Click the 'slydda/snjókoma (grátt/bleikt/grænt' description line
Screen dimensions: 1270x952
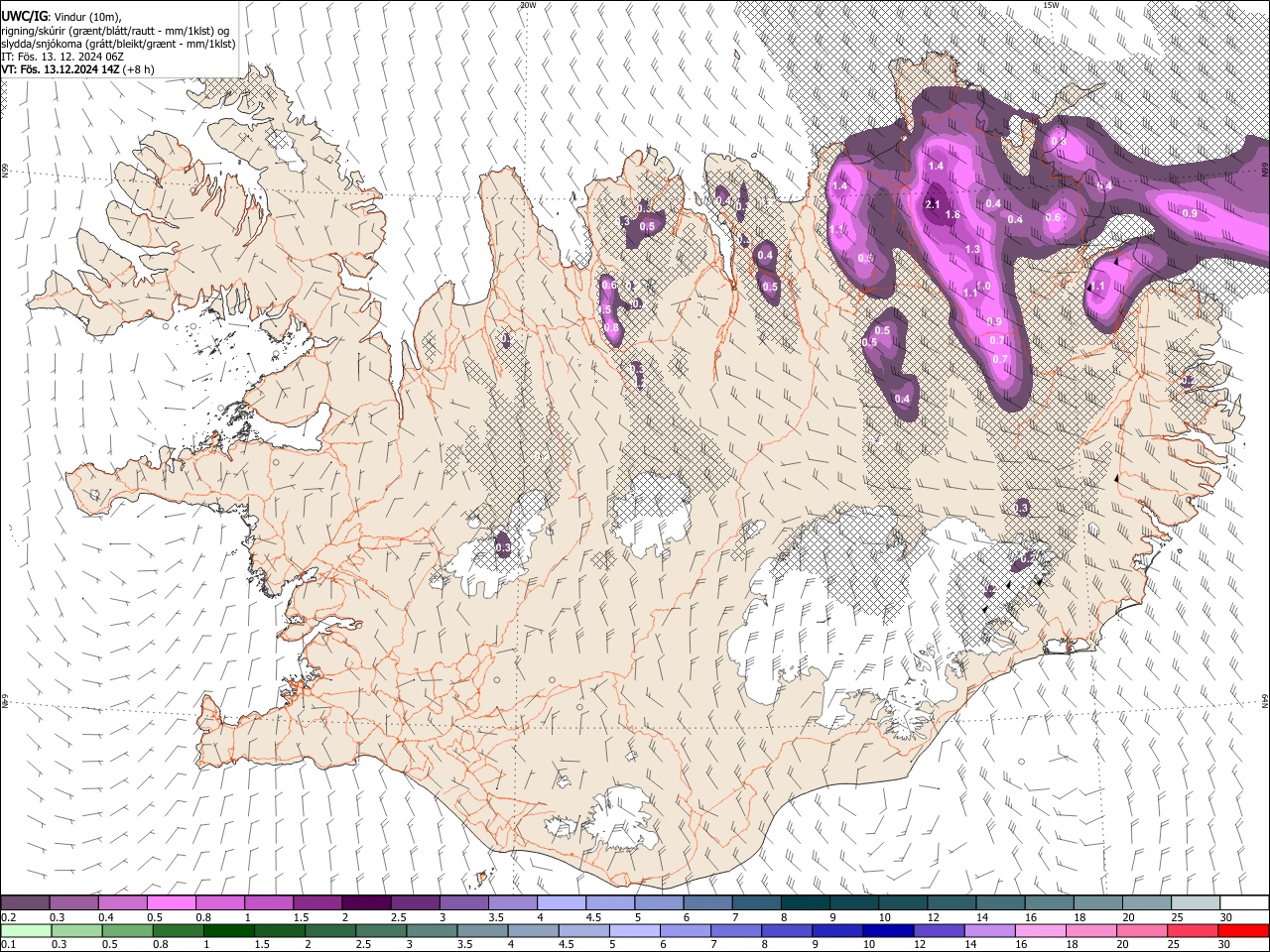coord(118,44)
